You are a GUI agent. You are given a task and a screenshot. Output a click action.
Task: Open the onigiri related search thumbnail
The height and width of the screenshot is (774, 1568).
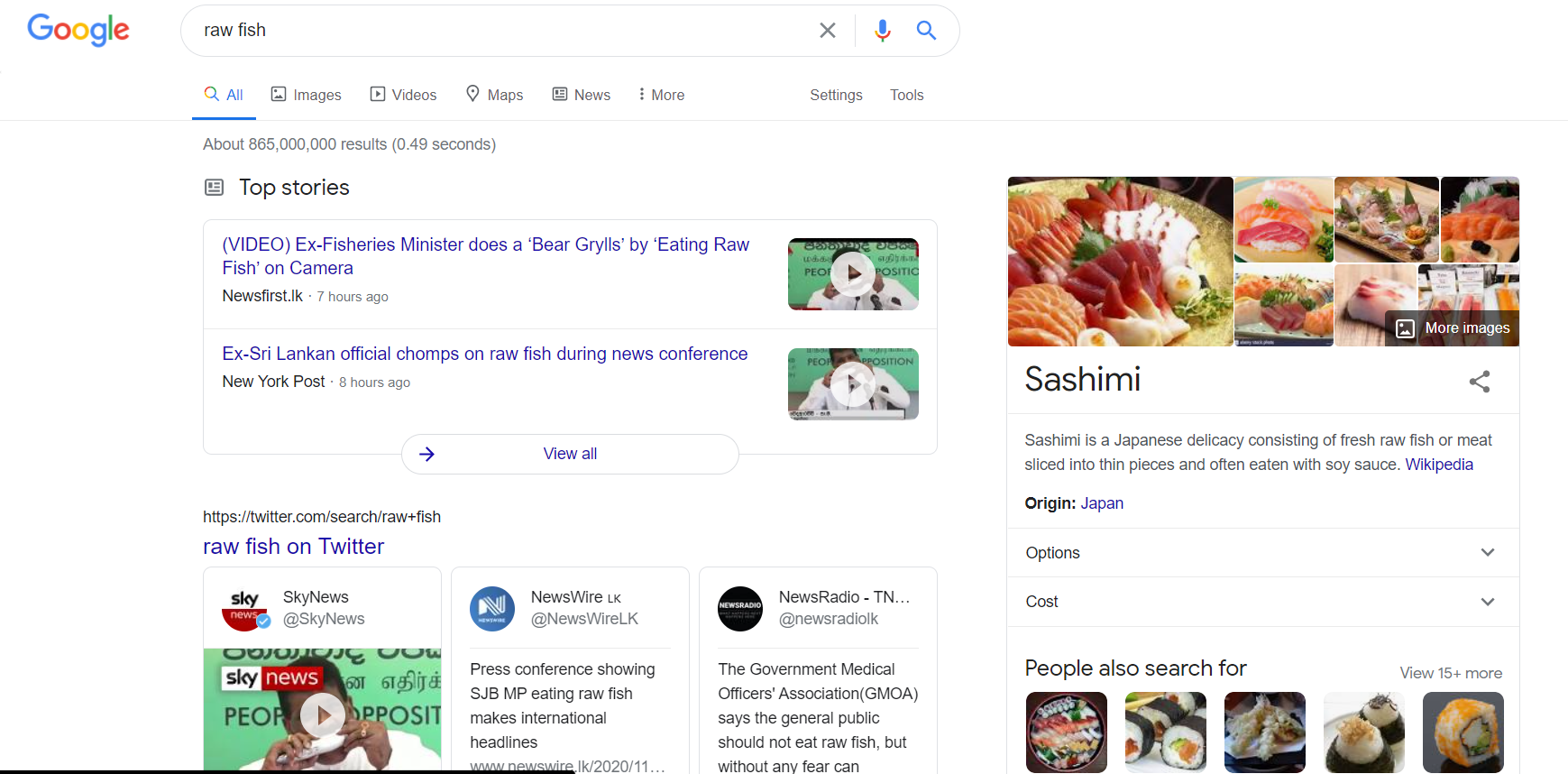point(1364,733)
